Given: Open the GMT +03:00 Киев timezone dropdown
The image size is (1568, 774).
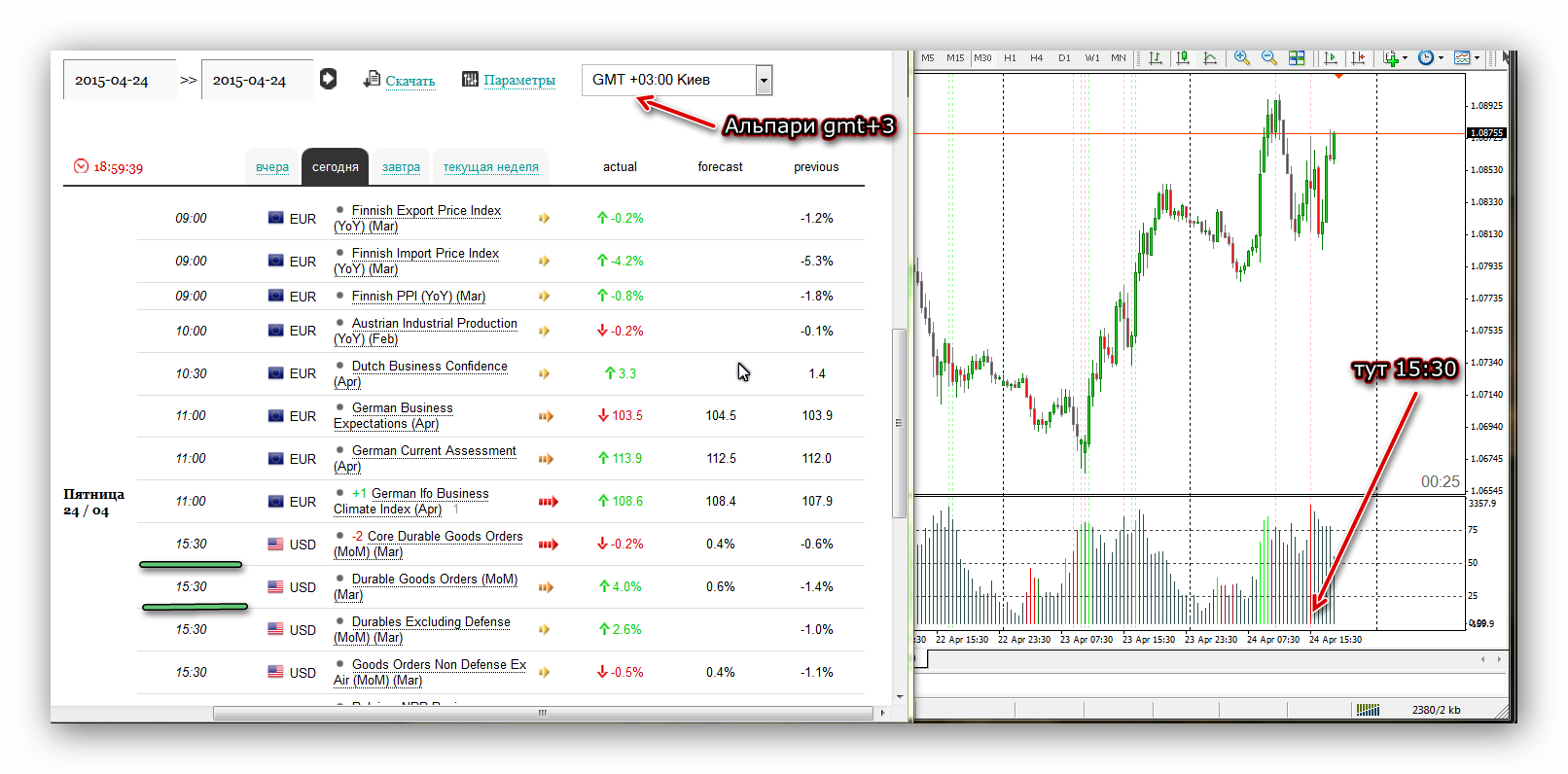Looking at the screenshot, I should pos(677,80).
